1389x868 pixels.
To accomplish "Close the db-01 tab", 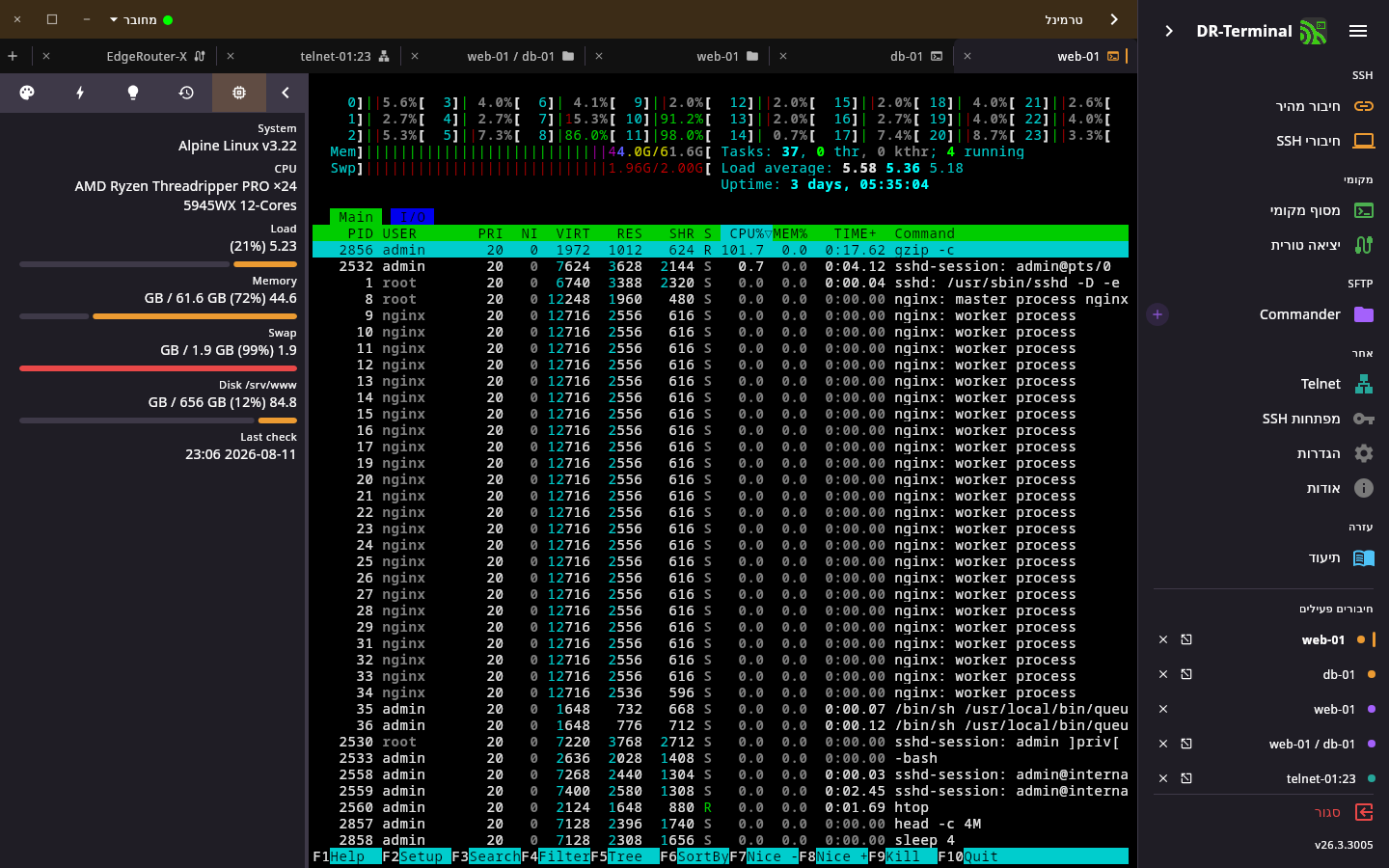I will click(x=782, y=56).
